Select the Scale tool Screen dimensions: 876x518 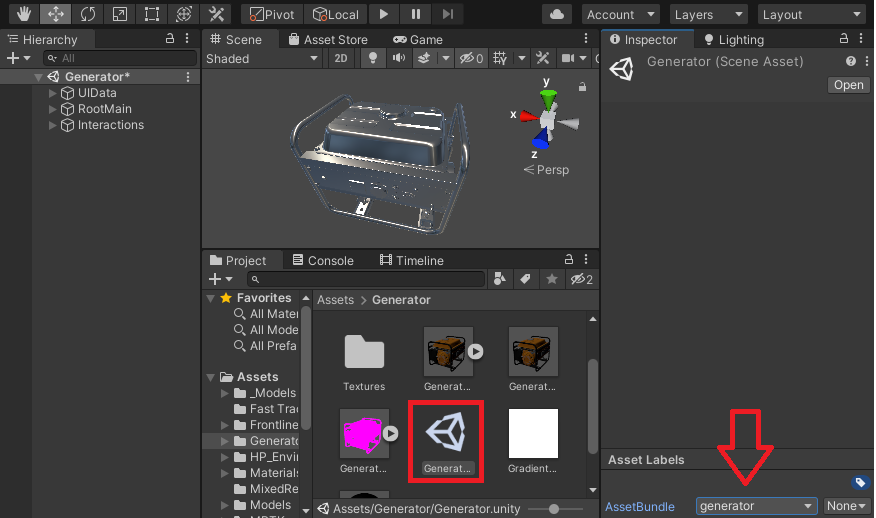(120, 14)
